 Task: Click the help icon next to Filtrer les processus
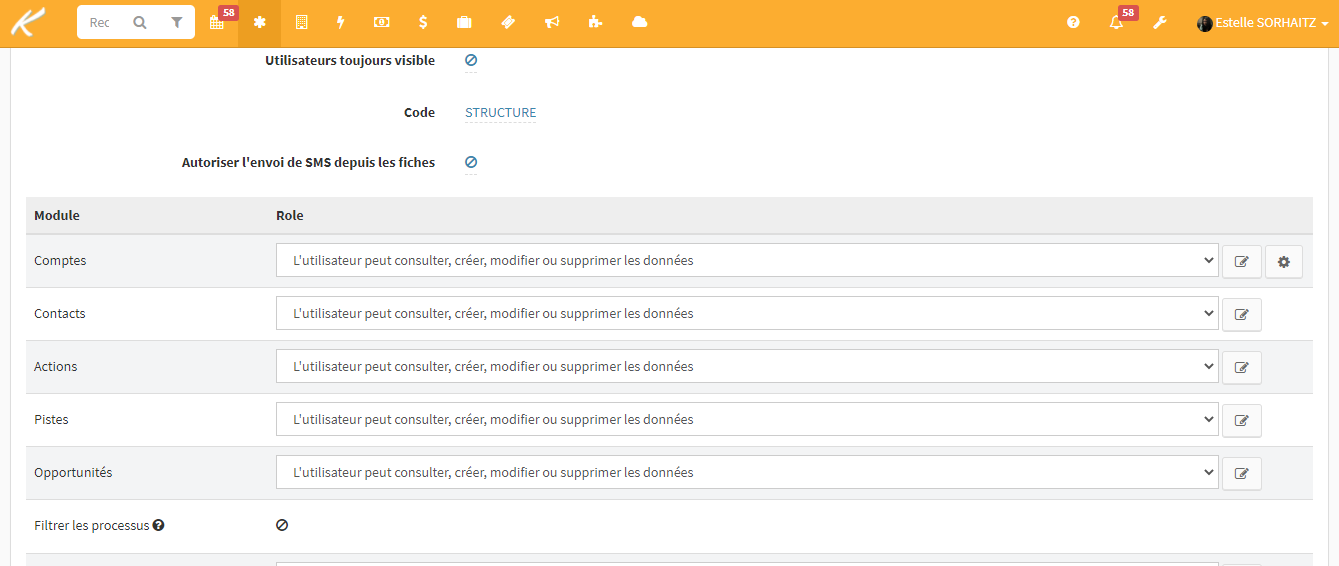[x=158, y=525]
